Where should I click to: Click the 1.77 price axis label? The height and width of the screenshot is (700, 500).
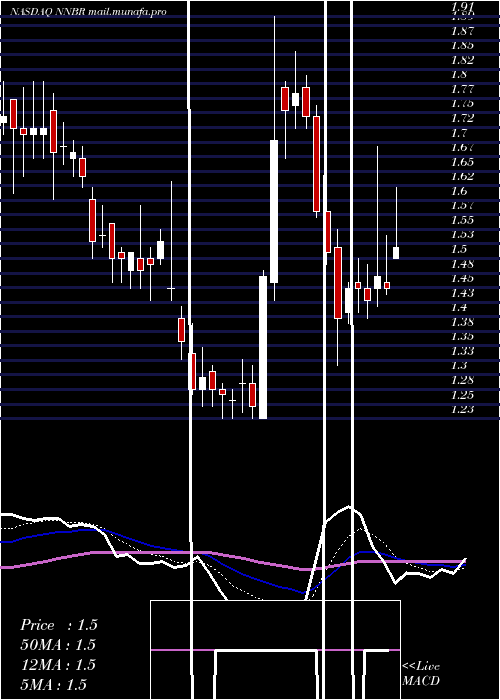click(x=462, y=89)
